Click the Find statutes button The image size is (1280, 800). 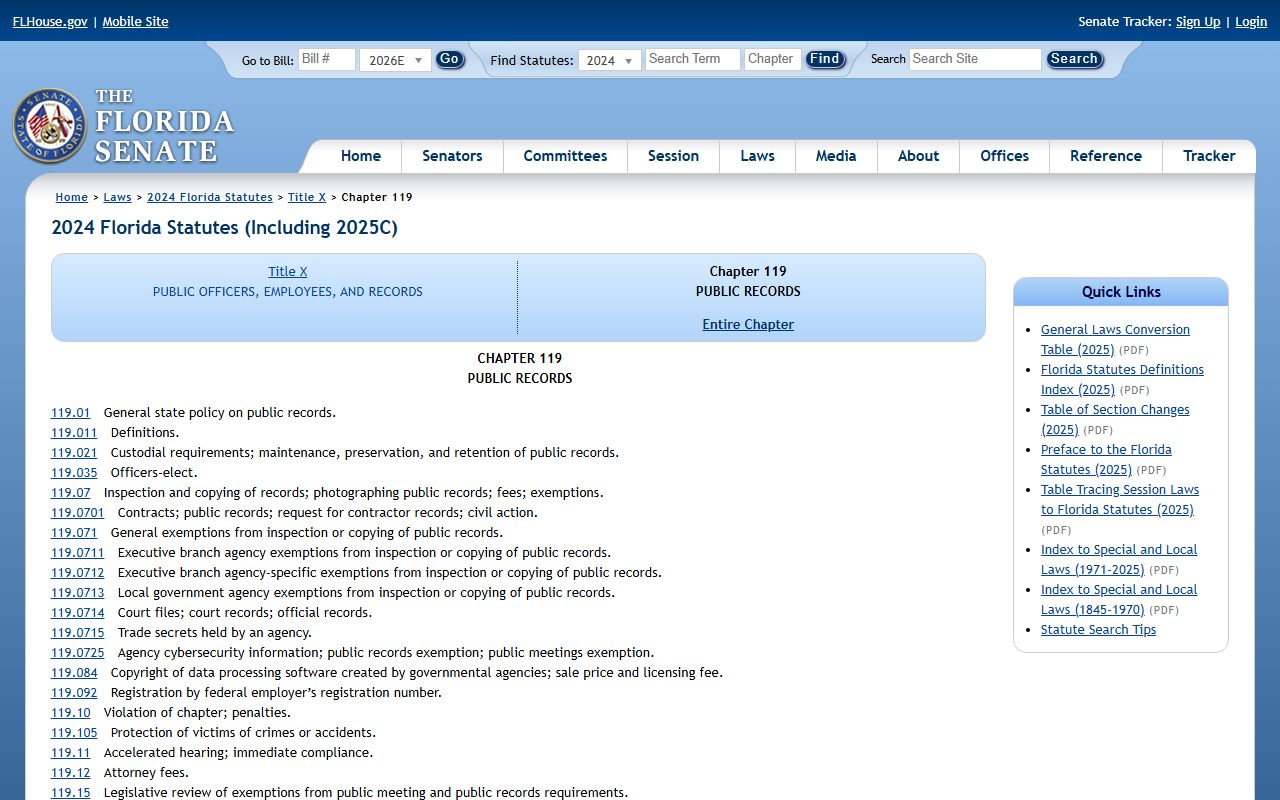(825, 59)
